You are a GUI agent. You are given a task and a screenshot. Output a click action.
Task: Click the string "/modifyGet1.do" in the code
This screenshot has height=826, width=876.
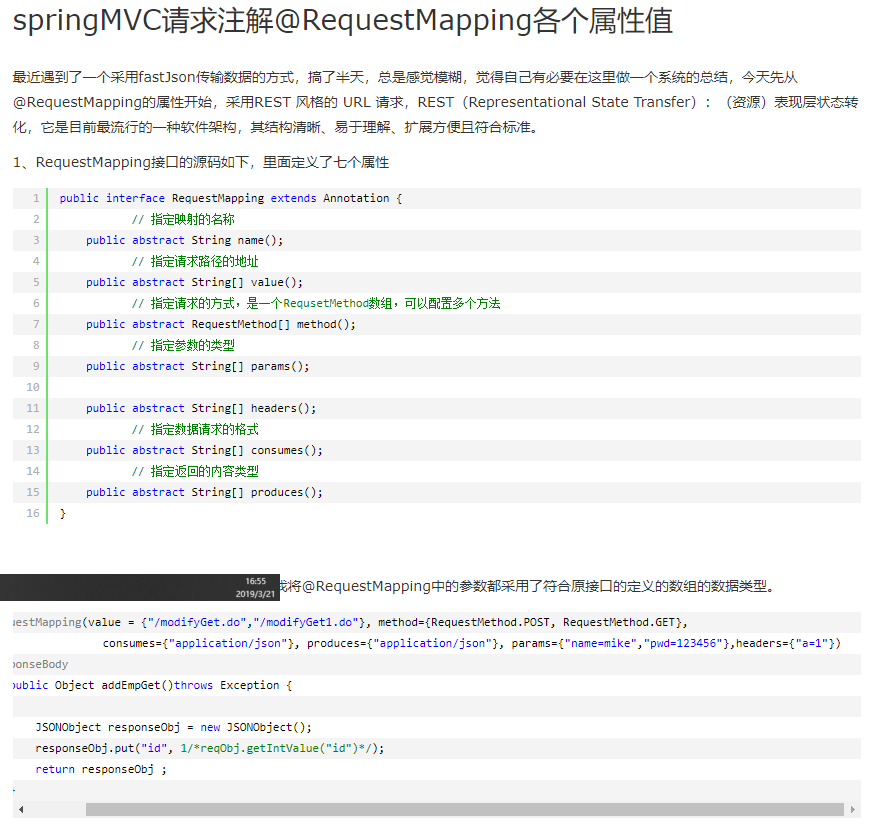(x=306, y=622)
